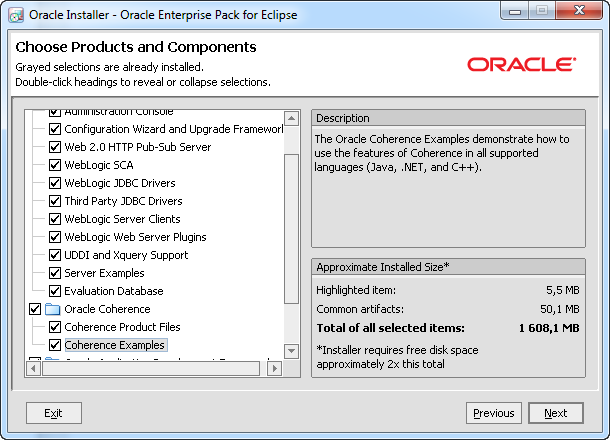Select the Oracle Coherence folder icon
610x440 pixels.
[53, 309]
